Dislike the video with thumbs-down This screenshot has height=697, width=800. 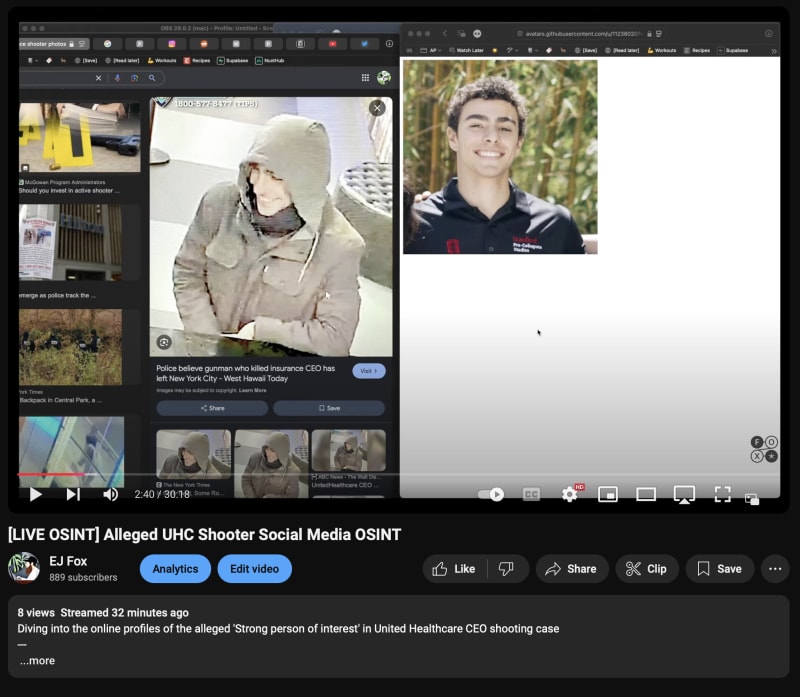coord(507,568)
